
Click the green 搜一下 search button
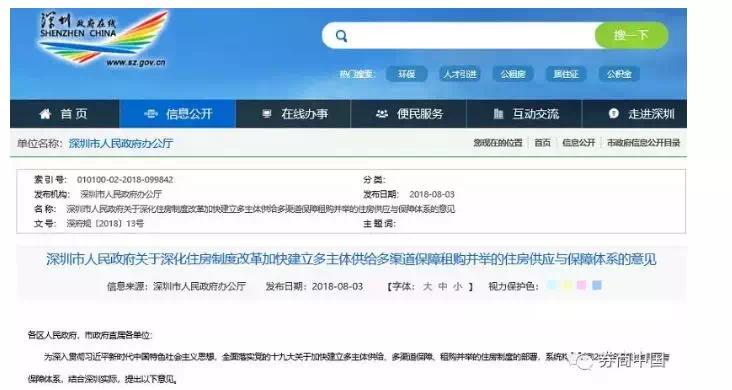pos(631,35)
